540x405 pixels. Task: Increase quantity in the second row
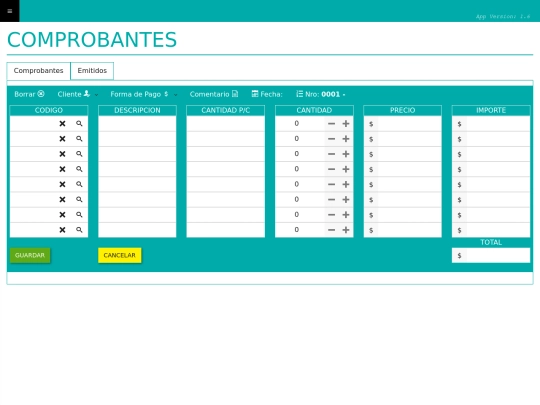[x=346, y=139]
